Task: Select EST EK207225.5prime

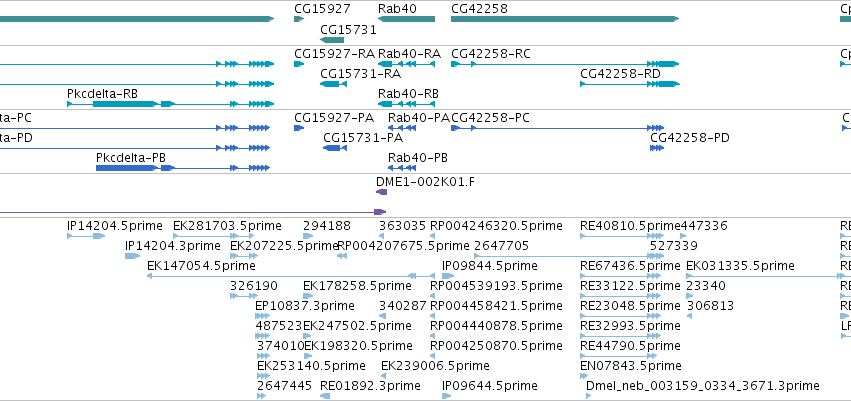Action: [284, 246]
